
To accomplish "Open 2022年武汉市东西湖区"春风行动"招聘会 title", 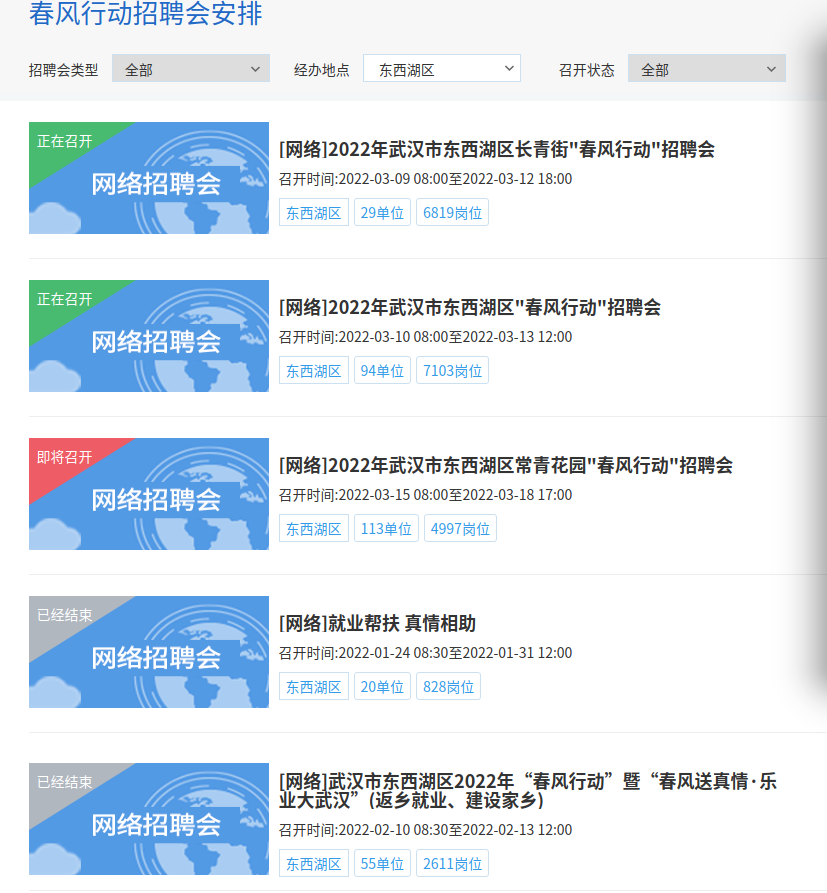I will click(469, 308).
